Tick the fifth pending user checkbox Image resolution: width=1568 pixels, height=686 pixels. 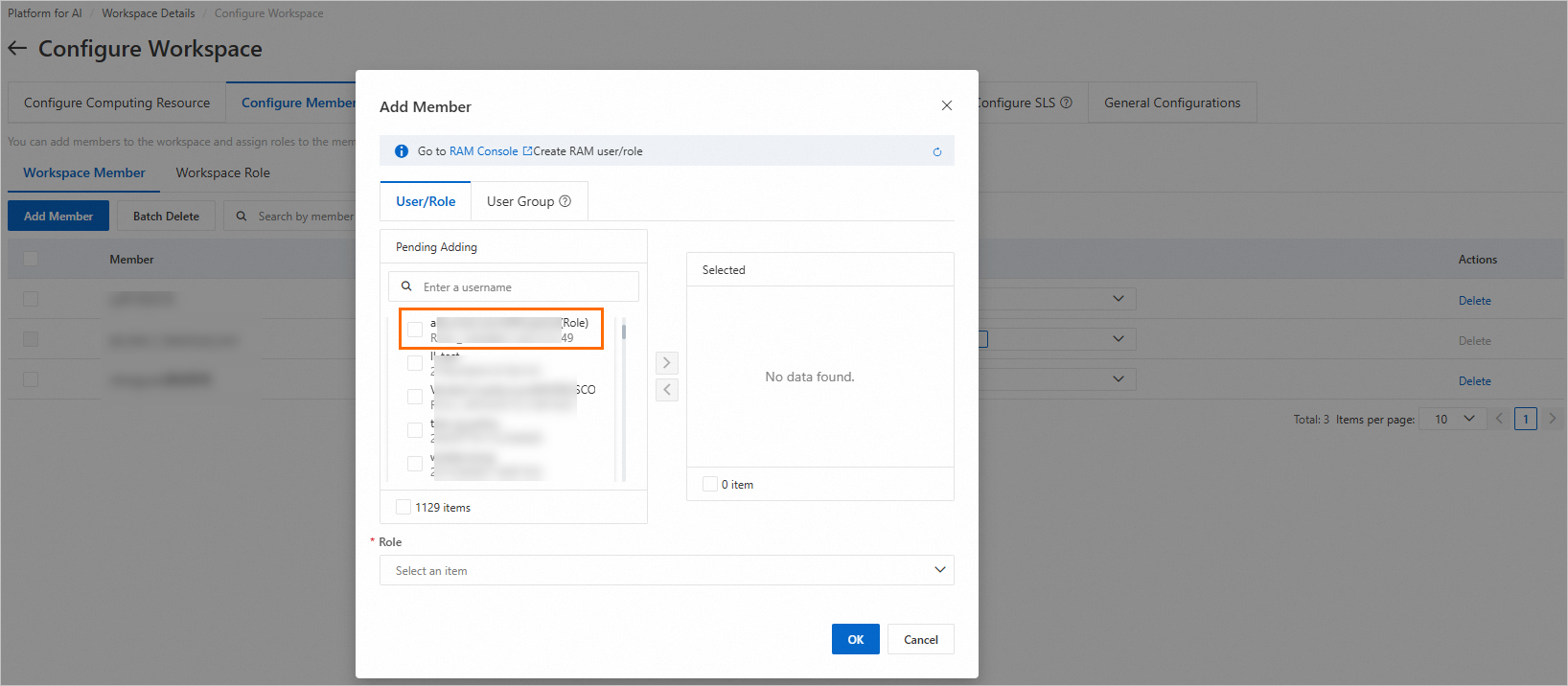tap(415, 464)
